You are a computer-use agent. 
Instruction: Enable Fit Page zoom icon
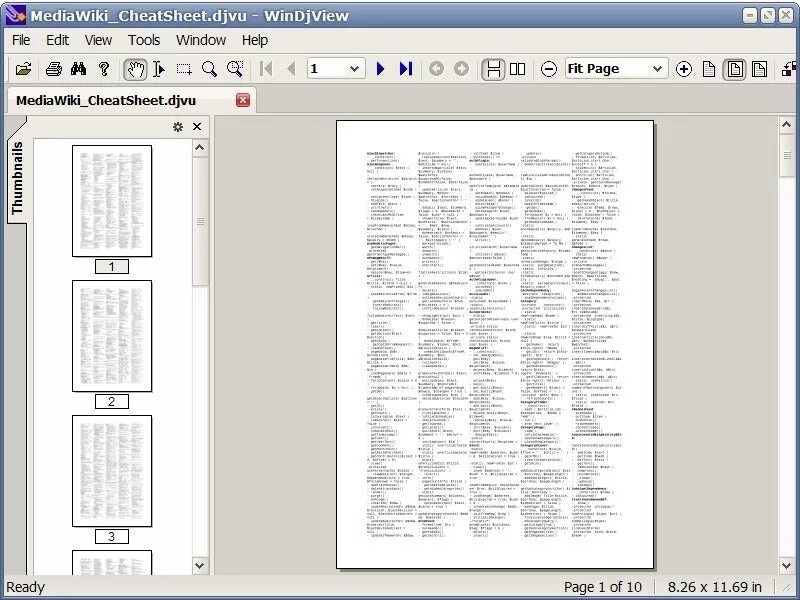(x=735, y=69)
